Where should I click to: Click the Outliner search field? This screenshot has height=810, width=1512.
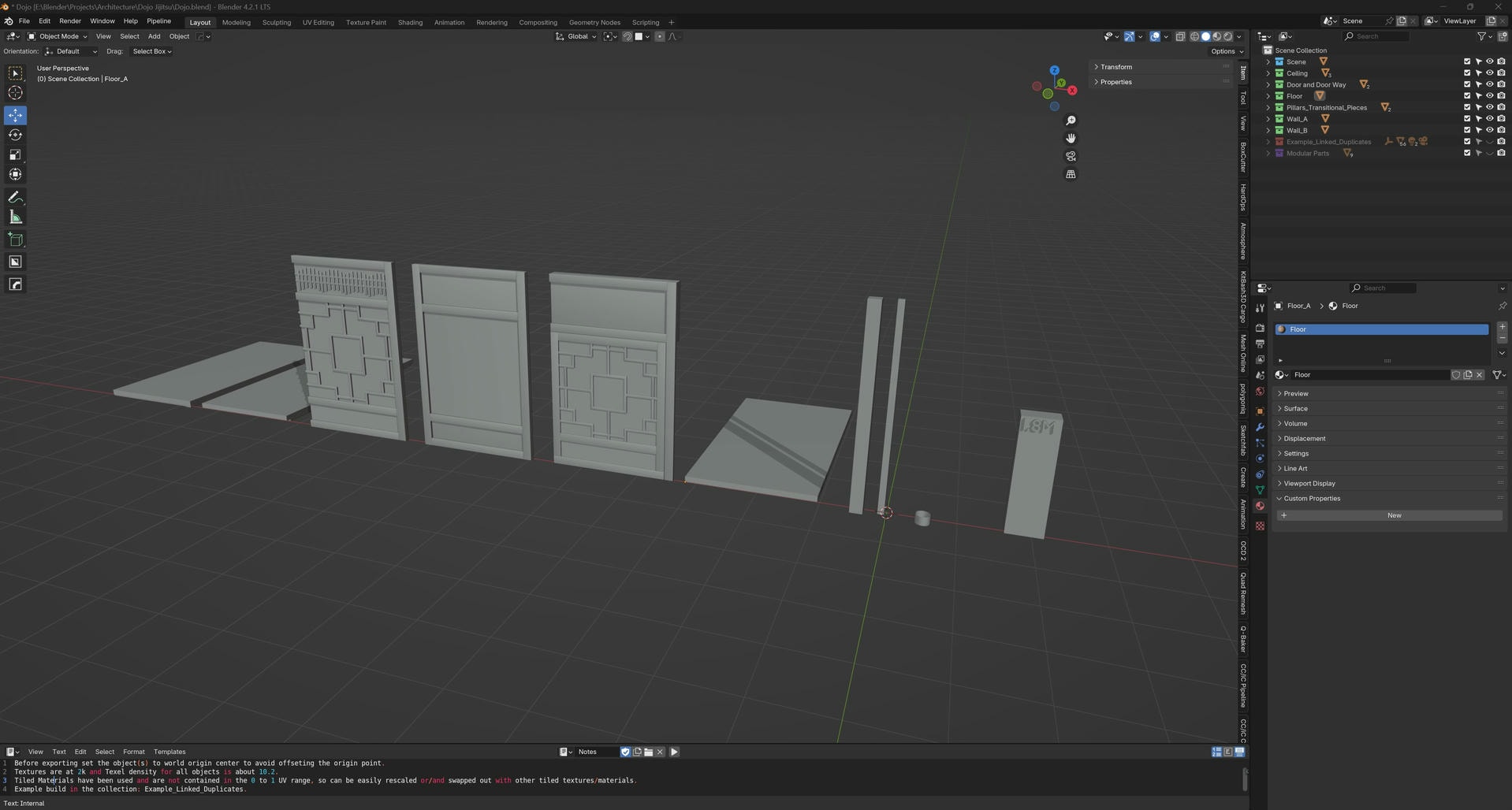point(1376,36)
